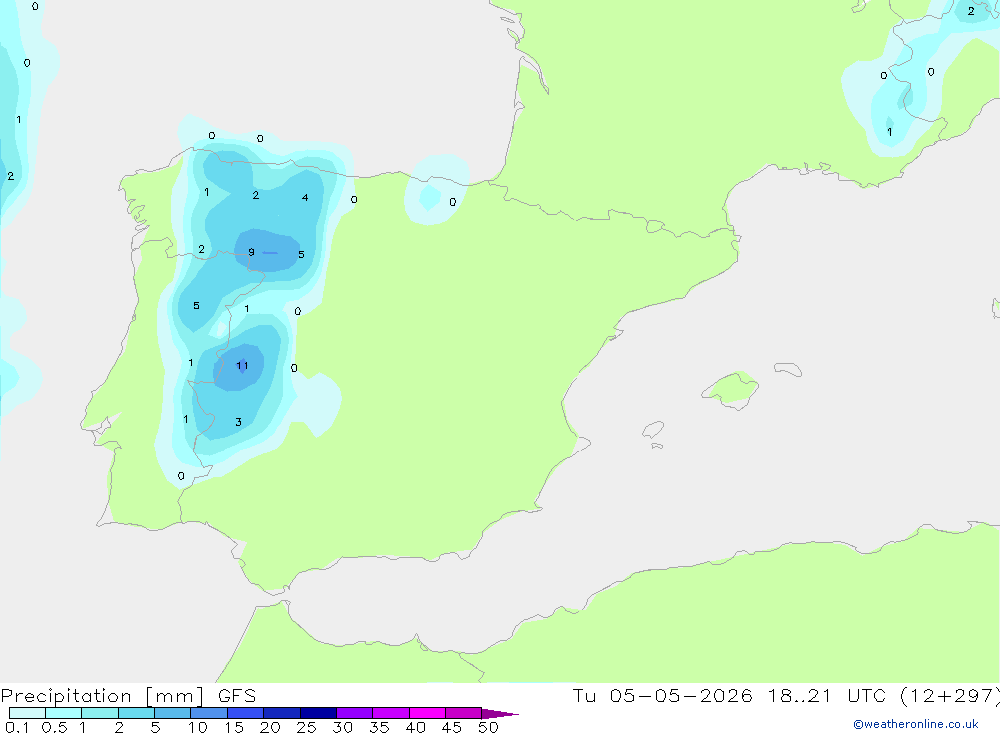
Task: Click the purple arrow tip beyond 50
Action: [500, 714]
